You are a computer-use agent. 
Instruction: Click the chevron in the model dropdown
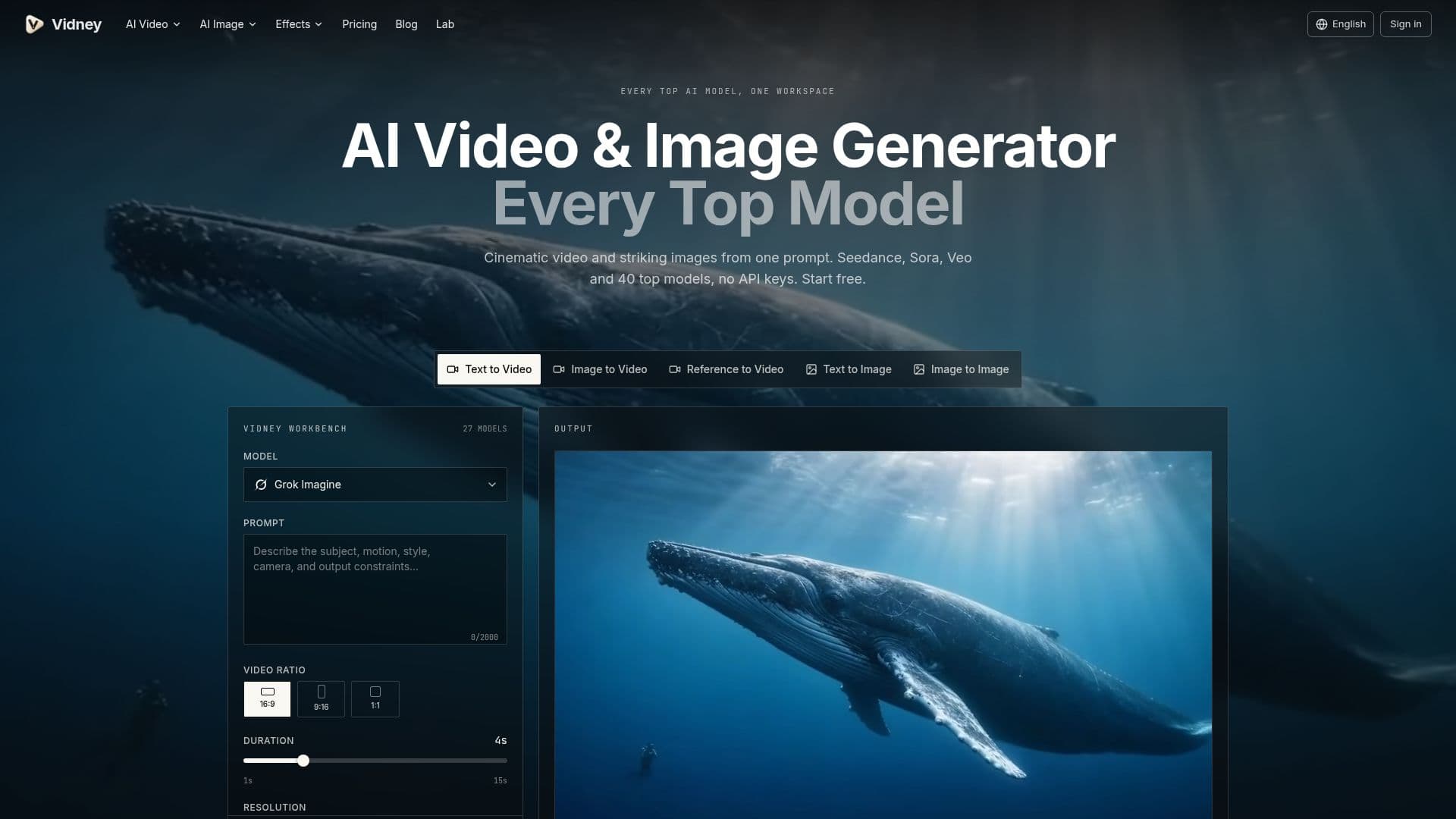(492, 485)
